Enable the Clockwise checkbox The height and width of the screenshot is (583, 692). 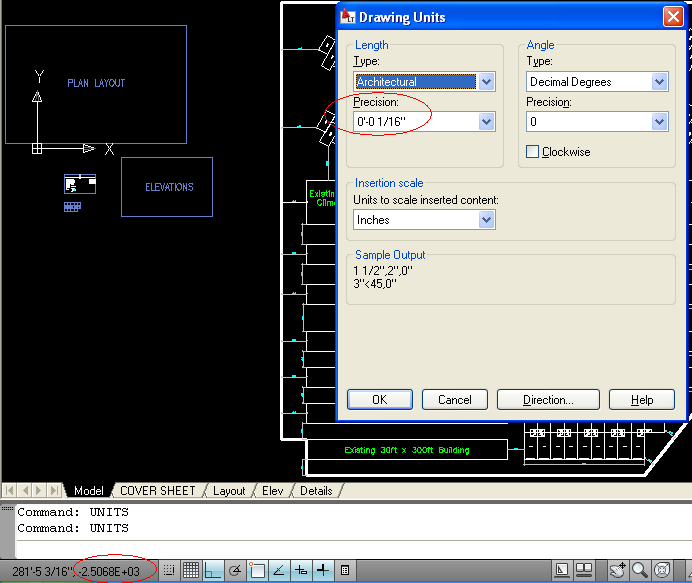click(x=532, y=152)
